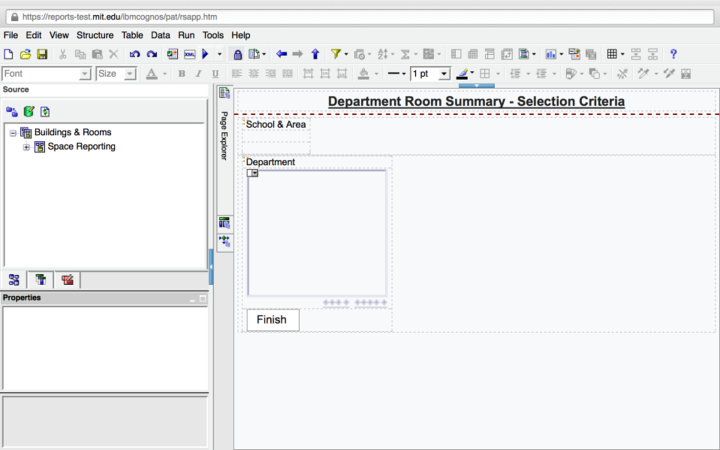Open the Structure menu

(x=95, y=35)
